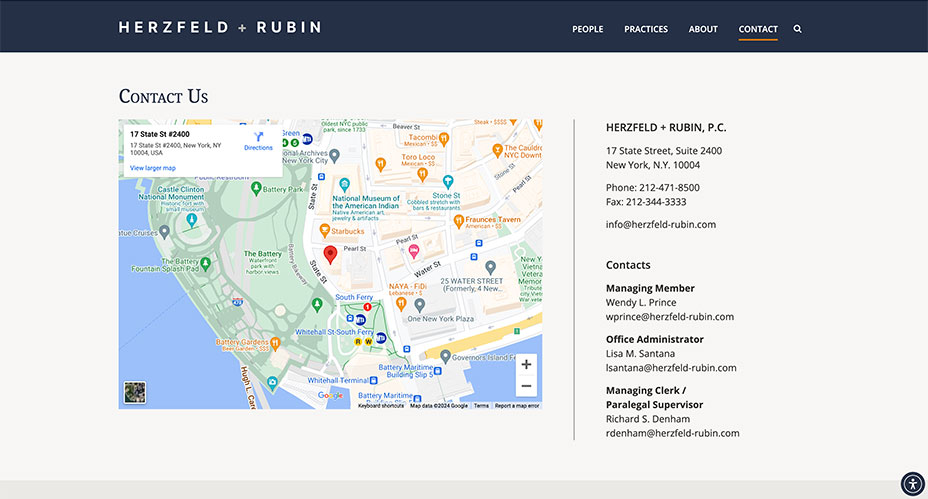The height and width of the screenshot is (499, 928).
Task: Click The Battery Fountain Splash Pad marker
Action: coord(205,263)
